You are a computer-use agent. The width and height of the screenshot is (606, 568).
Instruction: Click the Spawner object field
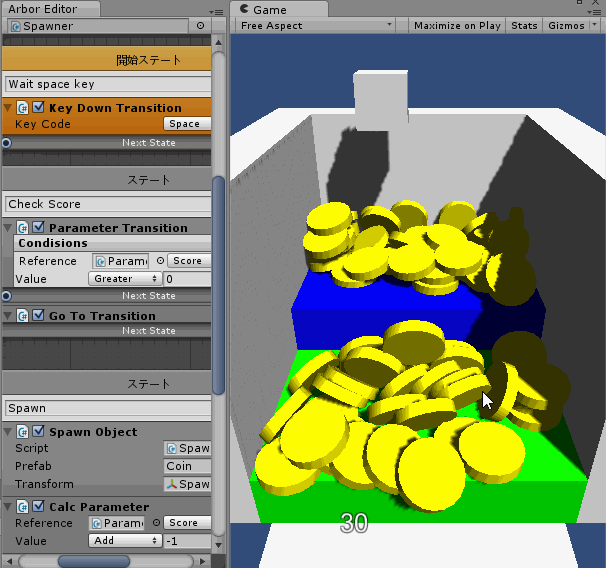(x=98, y=26)
